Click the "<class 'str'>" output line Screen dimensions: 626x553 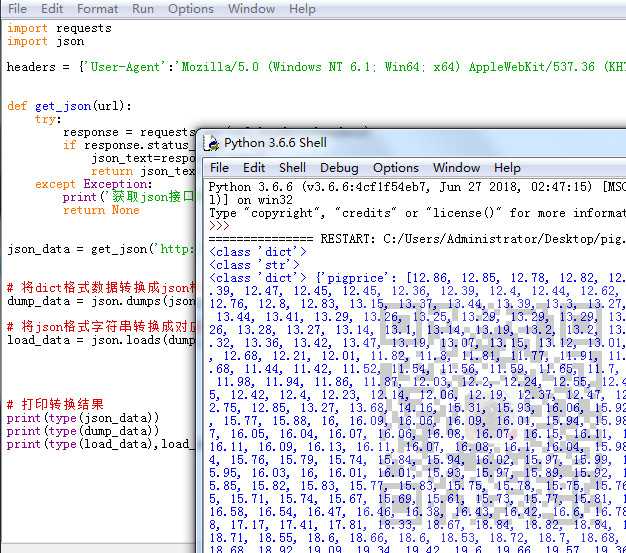click(x=254, y=265)
